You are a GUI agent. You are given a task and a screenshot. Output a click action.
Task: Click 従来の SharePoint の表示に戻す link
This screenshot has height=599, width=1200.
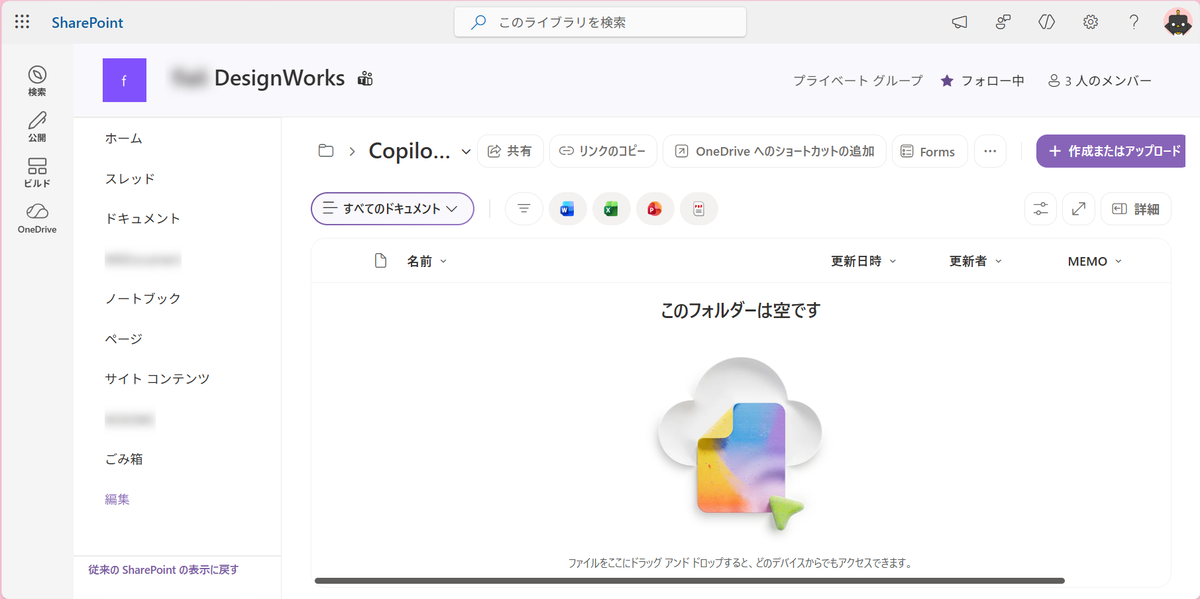[164, 569]
